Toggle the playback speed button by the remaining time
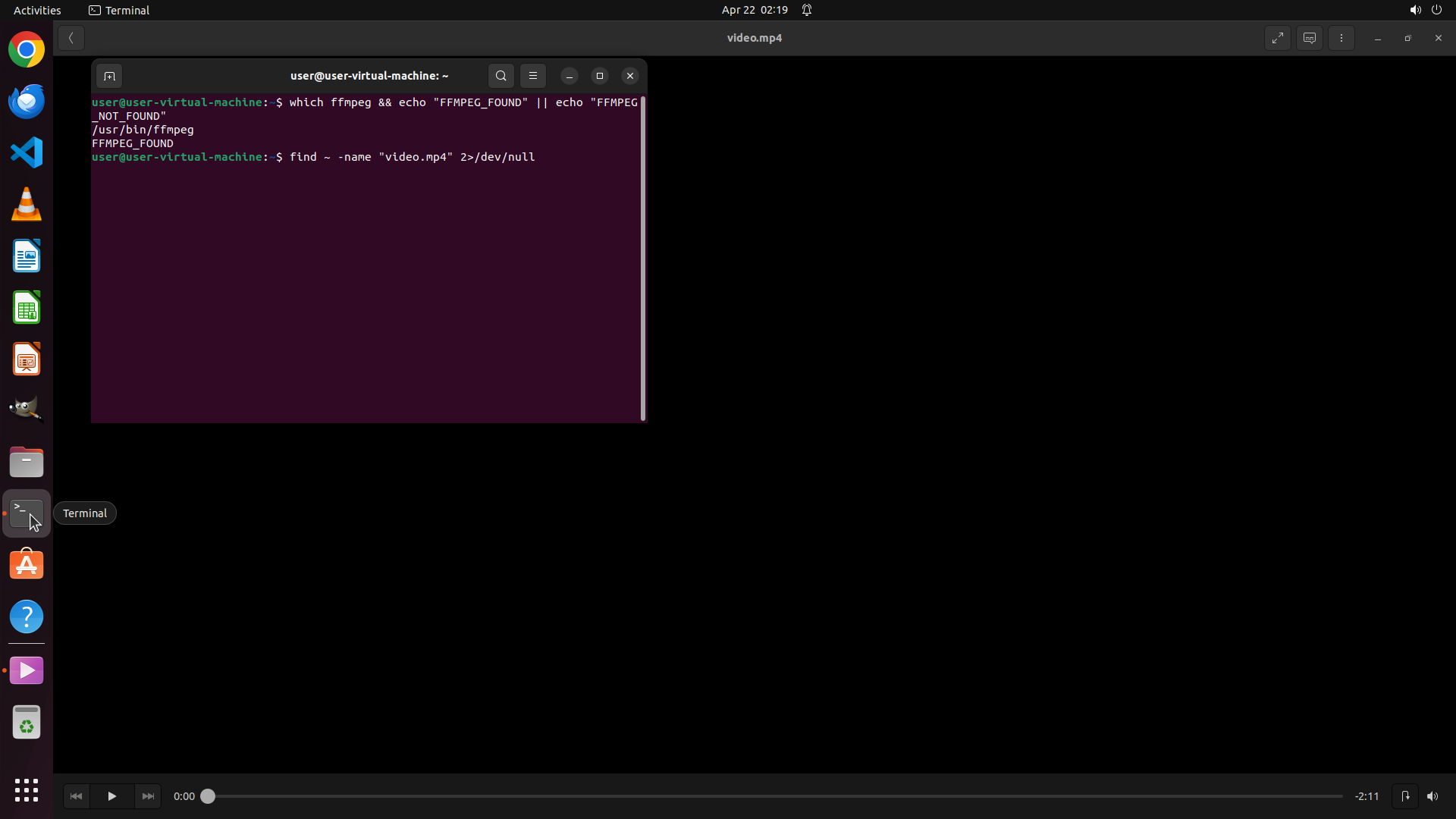This screenshot has width=1456, height=819. (x=1405, y=796)
